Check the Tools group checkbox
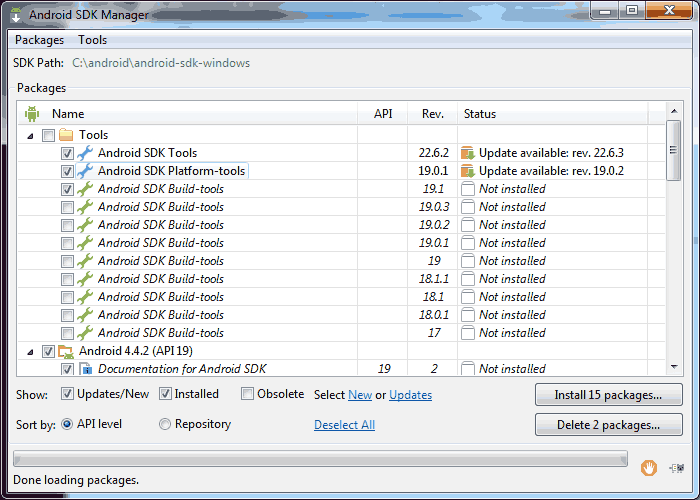This screenshot has width=700, height=500. click(48, 135)
